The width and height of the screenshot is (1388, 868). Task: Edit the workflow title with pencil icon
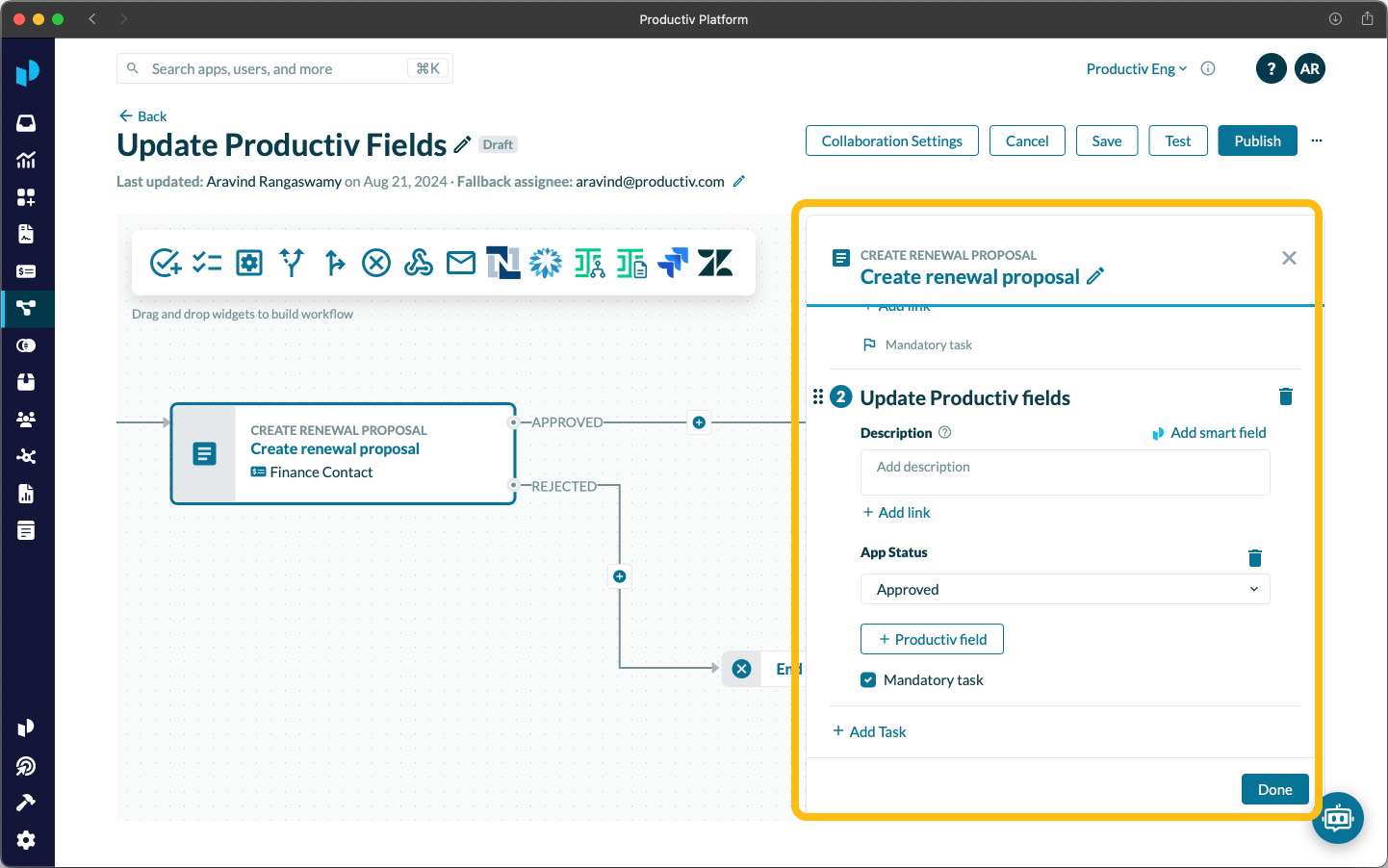pyautogui.click(x=463, y=144)
